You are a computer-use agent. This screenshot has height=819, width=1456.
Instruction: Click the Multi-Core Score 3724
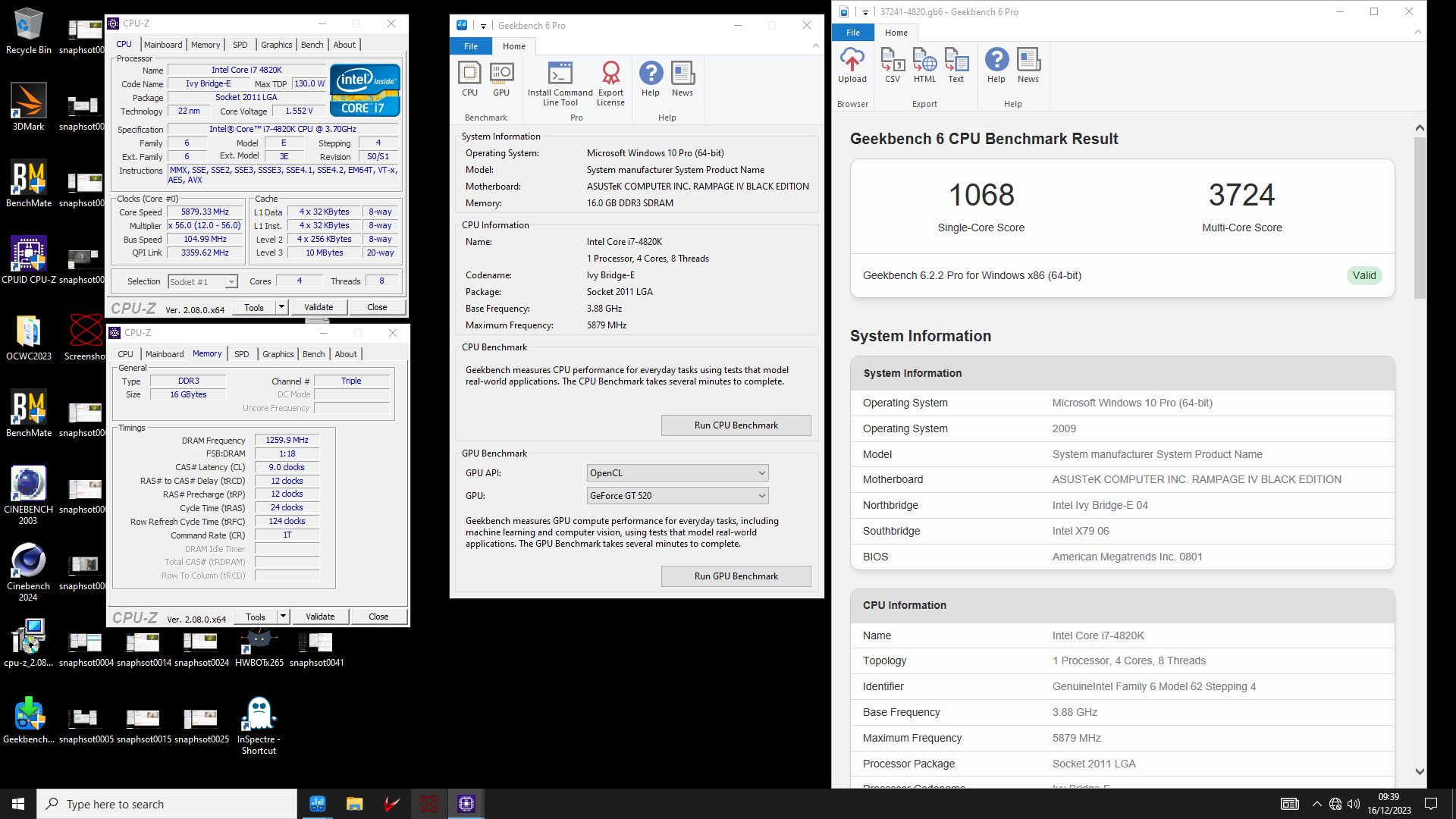[1241, 195]
